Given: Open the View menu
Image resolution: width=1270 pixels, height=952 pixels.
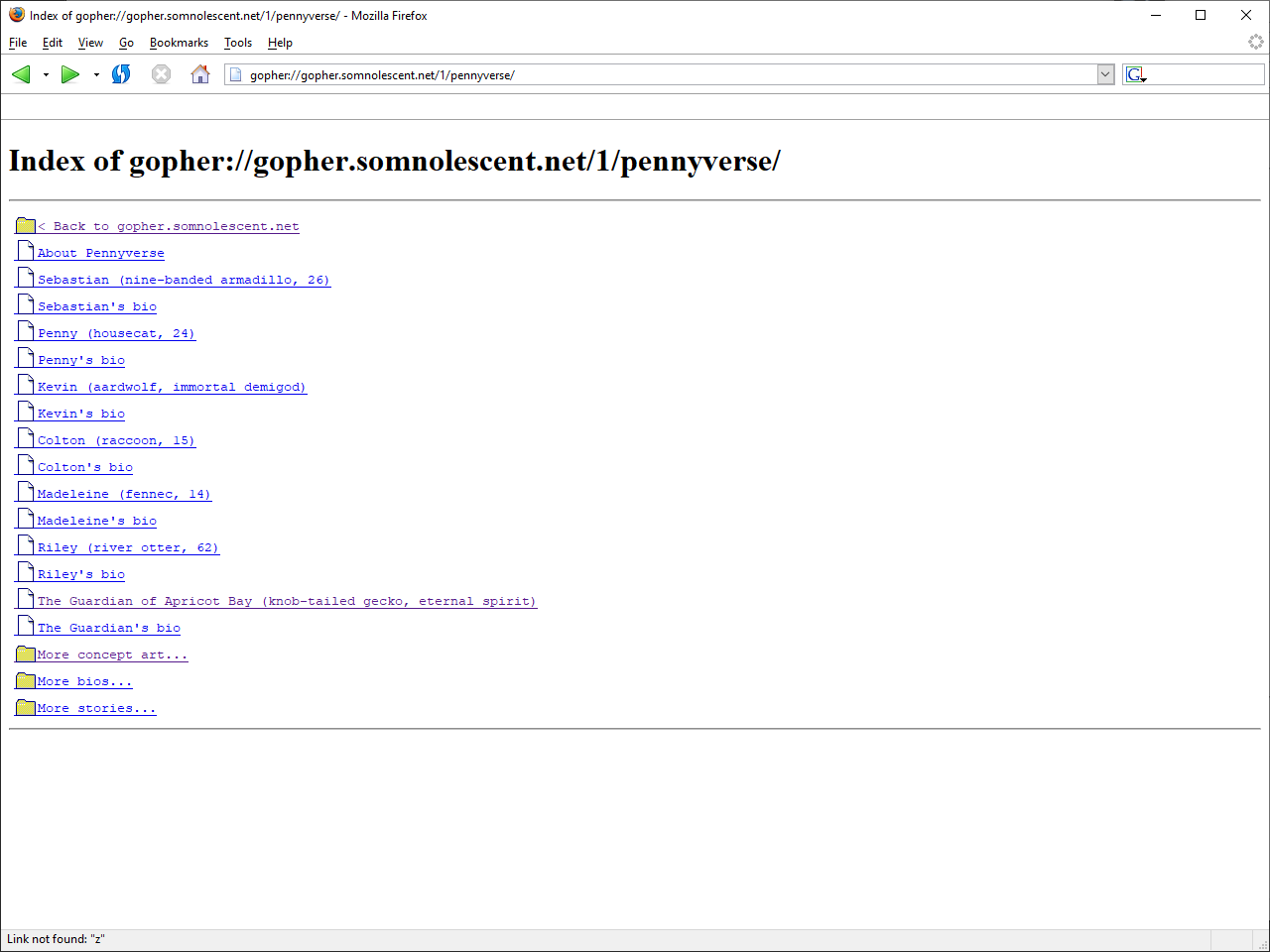Looking at the screenshot, I should (x=90, y=43).
